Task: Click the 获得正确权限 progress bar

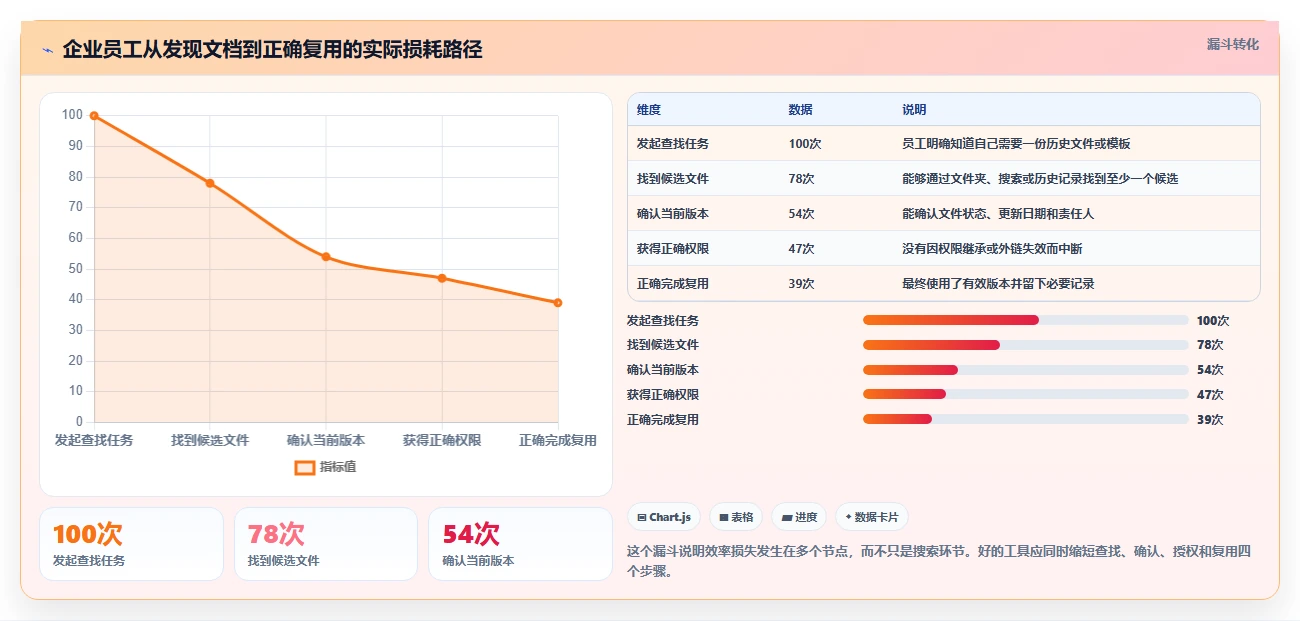Action: pyautogui.click(x=1026, y=395)
